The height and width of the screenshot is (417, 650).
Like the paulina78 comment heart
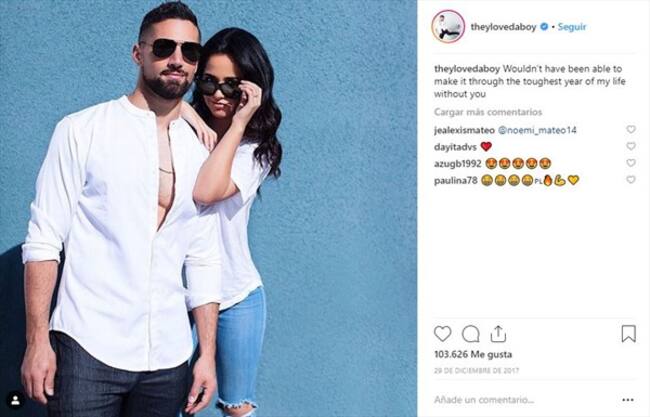[x=631, y=179]
